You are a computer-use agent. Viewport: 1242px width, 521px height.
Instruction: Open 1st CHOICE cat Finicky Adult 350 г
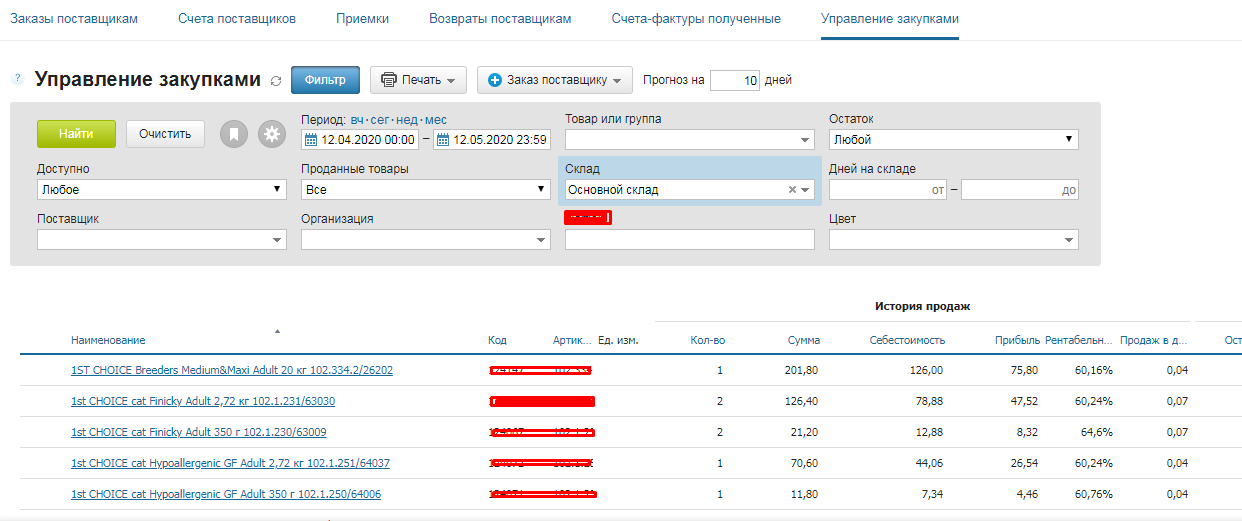(198, 432)
